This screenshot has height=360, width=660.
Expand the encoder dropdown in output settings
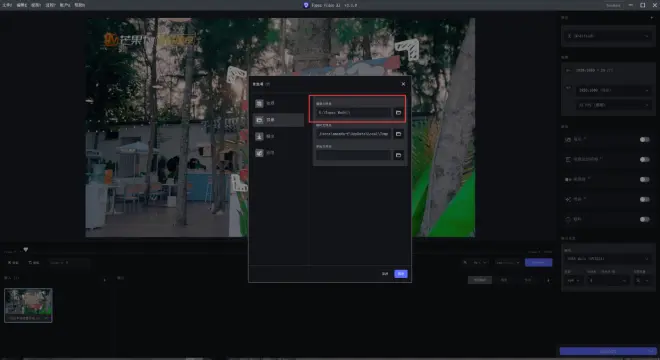pos(608,259)
